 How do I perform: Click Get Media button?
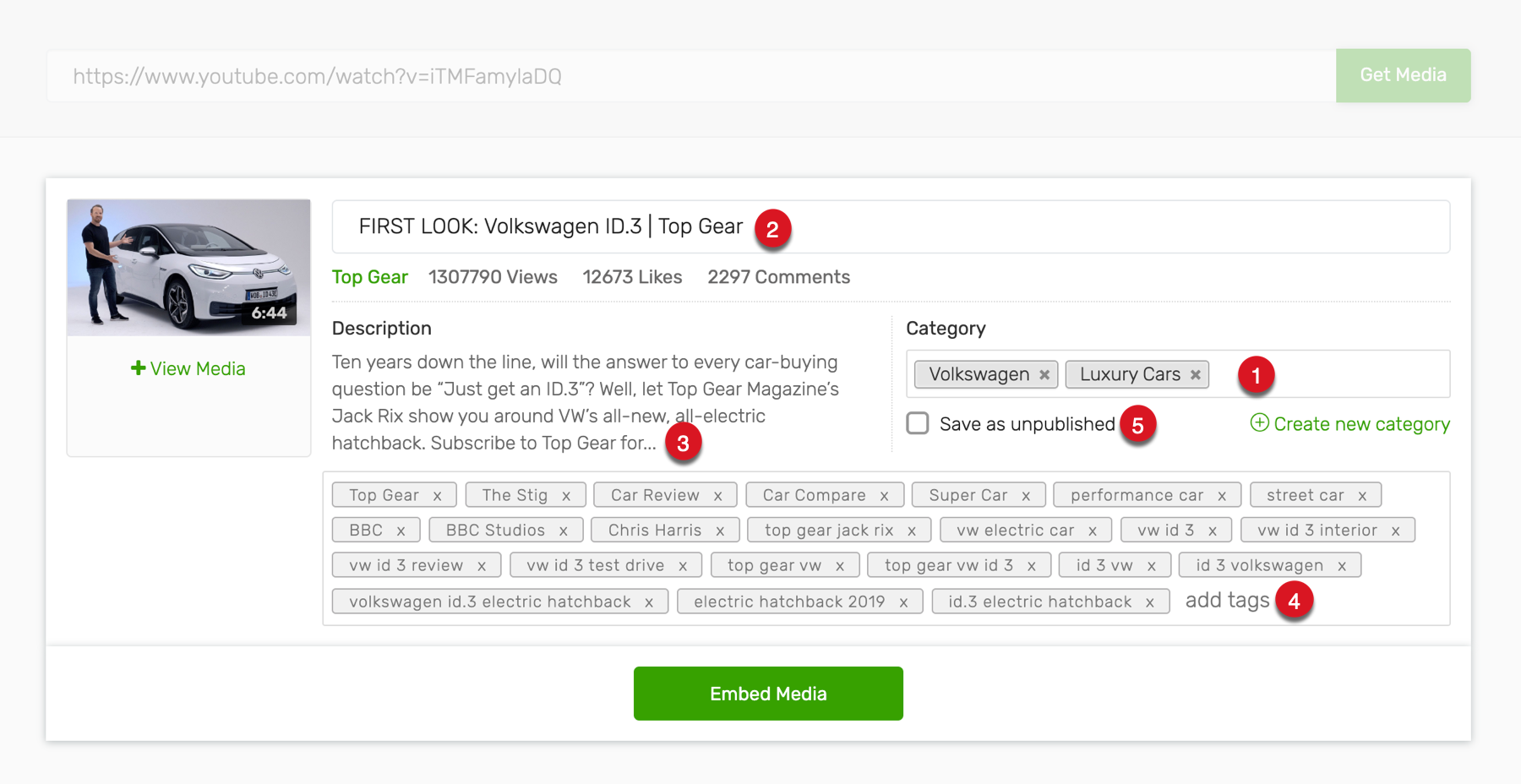tap(1403, 75)
